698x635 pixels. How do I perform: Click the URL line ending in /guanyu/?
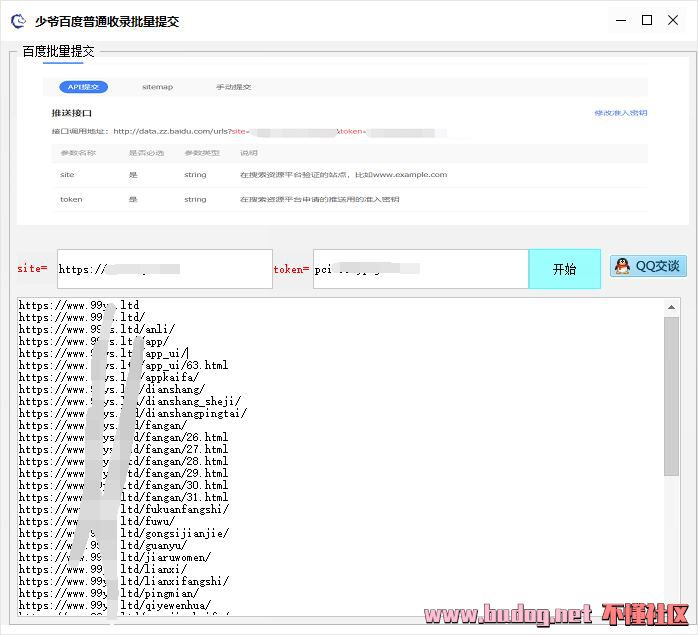[x=103, y=545]
